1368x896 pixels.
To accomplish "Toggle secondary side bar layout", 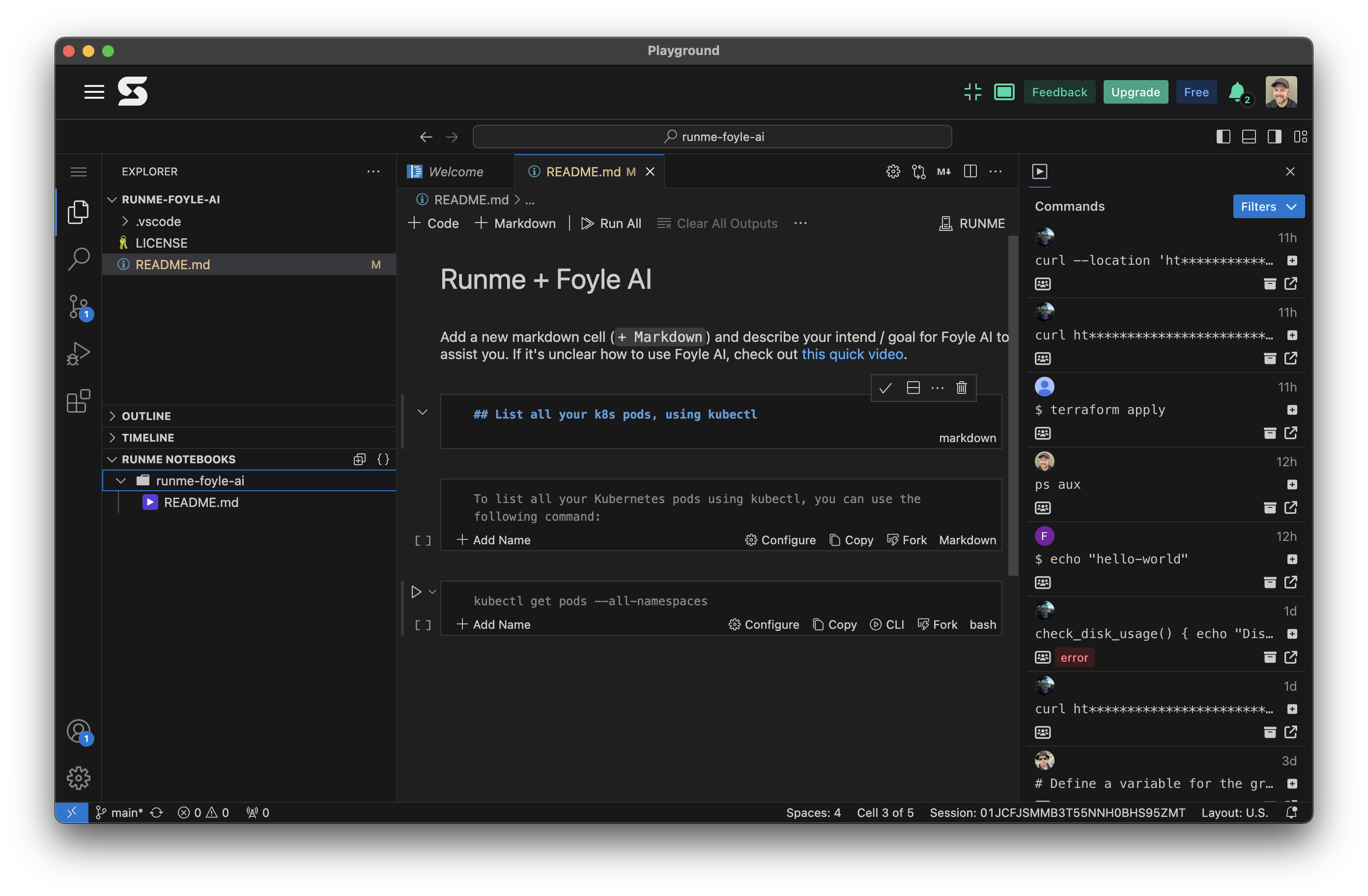I will [1274, 137].
